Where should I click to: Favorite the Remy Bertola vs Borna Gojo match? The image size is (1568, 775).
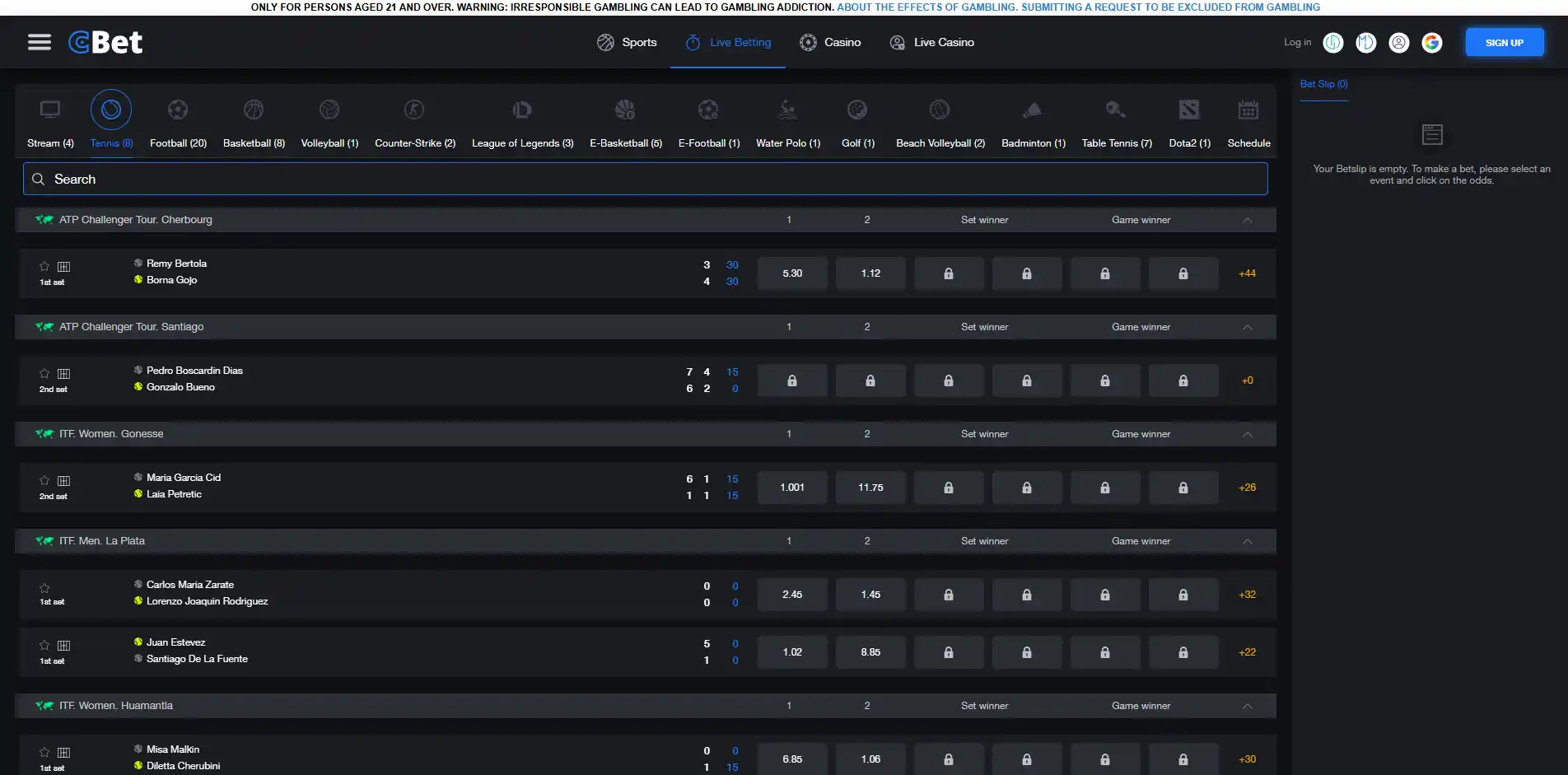[x=44, y=266]
